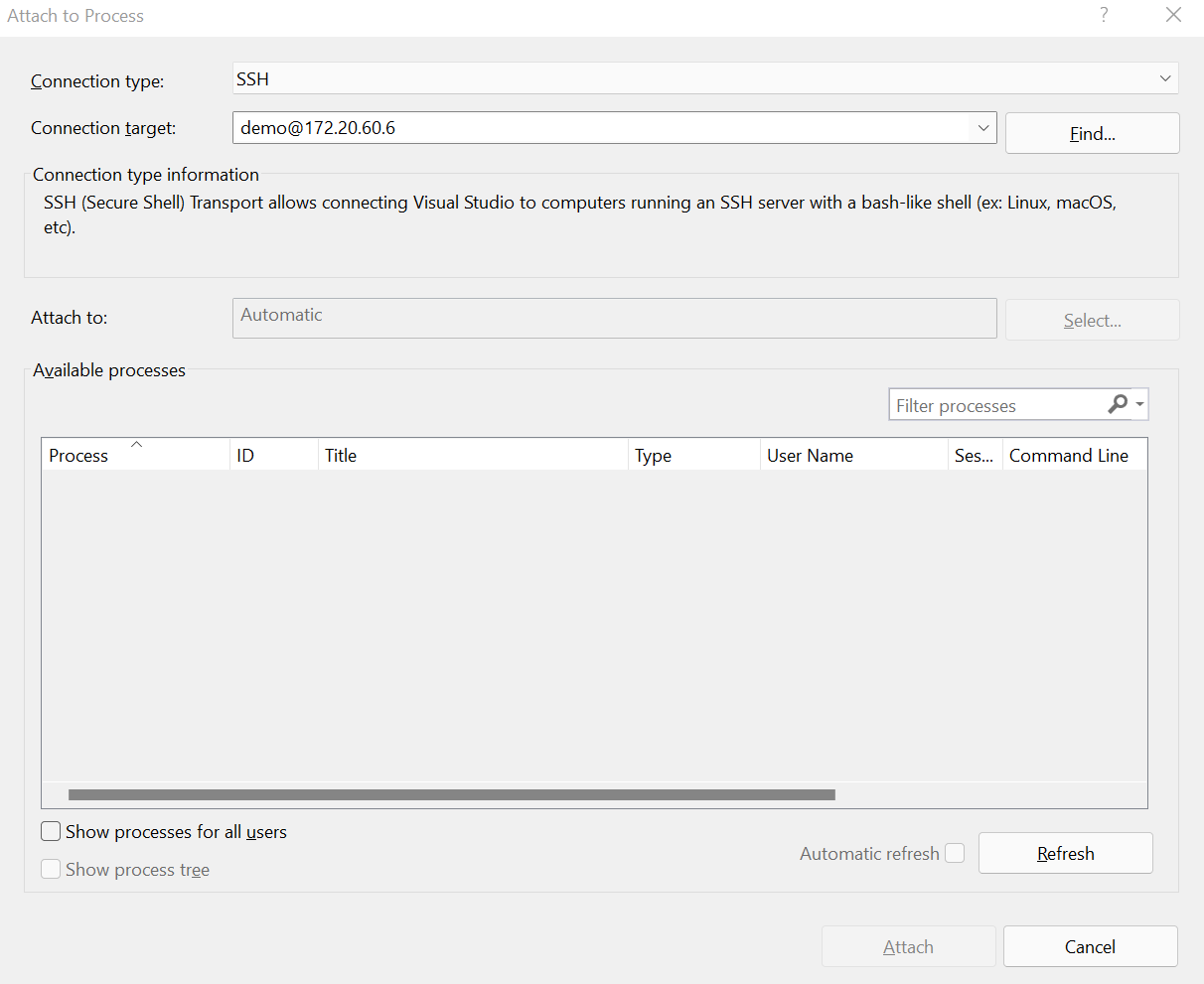This screenshot has height=984, width=1204.
Task: Open the filter options dropdown beside the magnifier
Action: click(1138, 404)
